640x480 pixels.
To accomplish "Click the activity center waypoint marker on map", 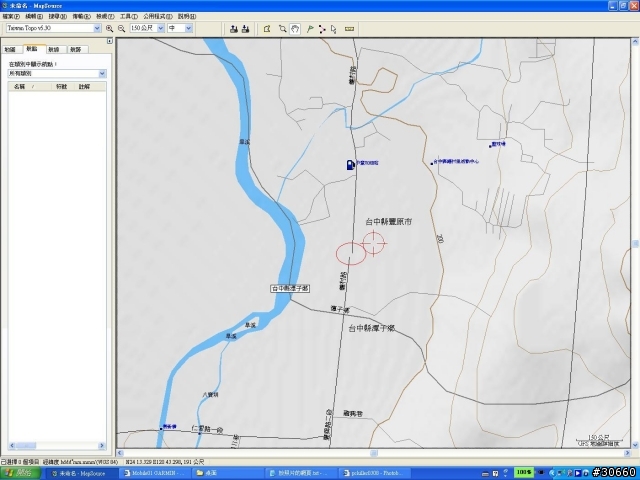I will [x=432, y=163].
